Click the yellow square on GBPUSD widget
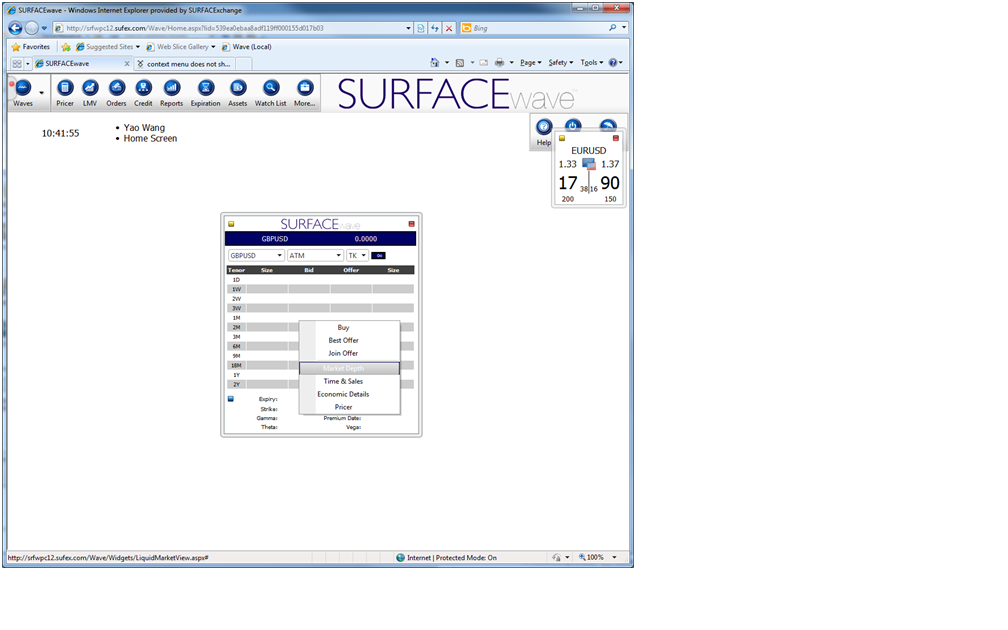The image size is (1008, 630). [231, 224]
